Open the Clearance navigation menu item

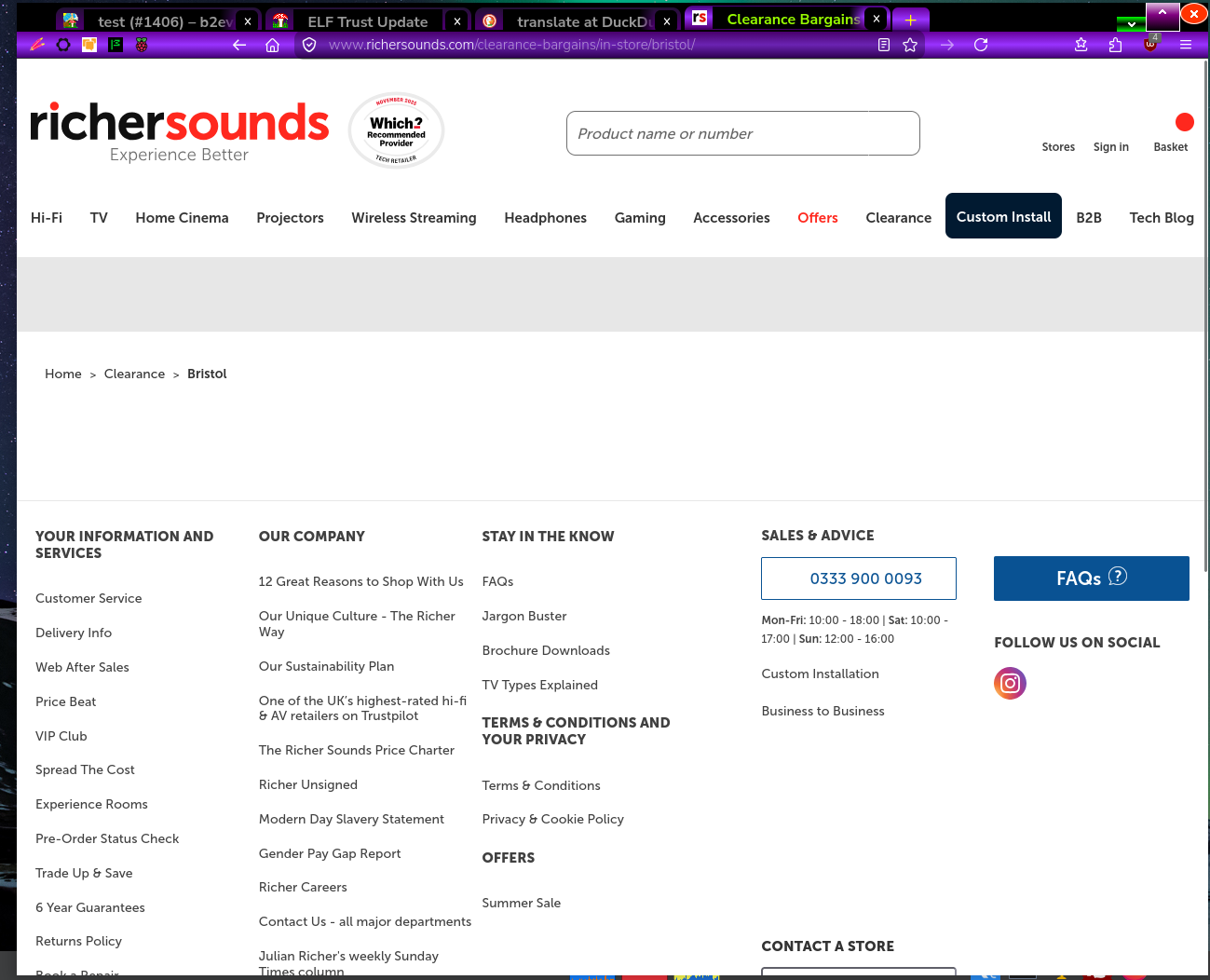pyautogui.click(x=898, y=218)
